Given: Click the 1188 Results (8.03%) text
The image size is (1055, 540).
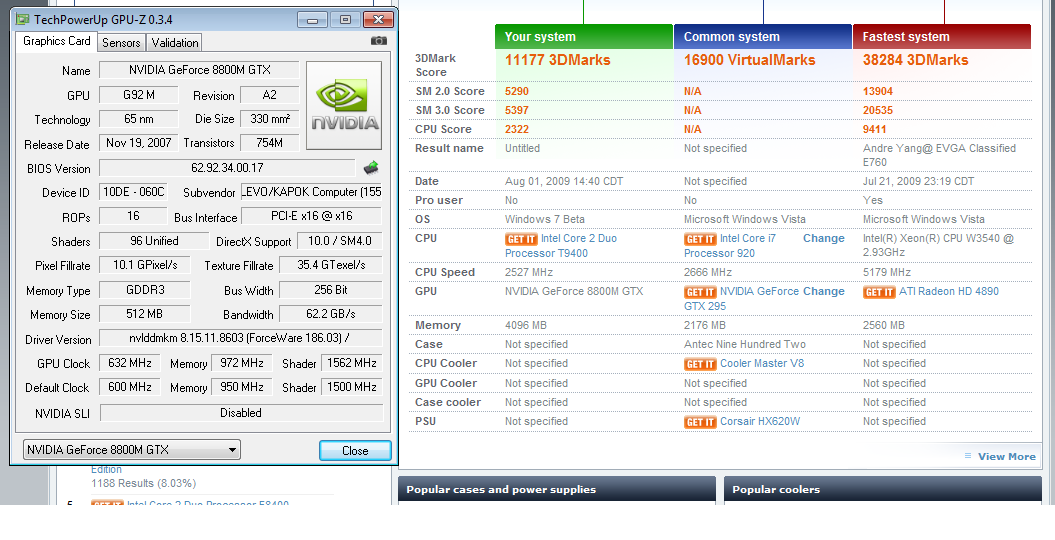Looking at the screenshot, I should [143, 484].
